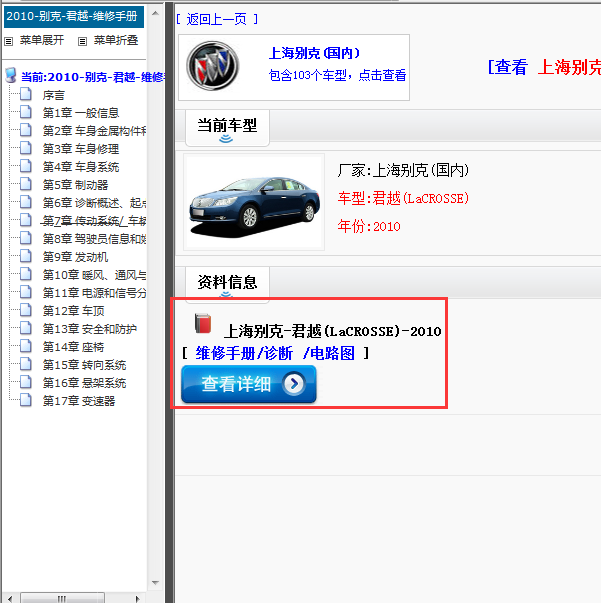
Task: Go back via 返回上一页 link
Action: tap(217, 19)
